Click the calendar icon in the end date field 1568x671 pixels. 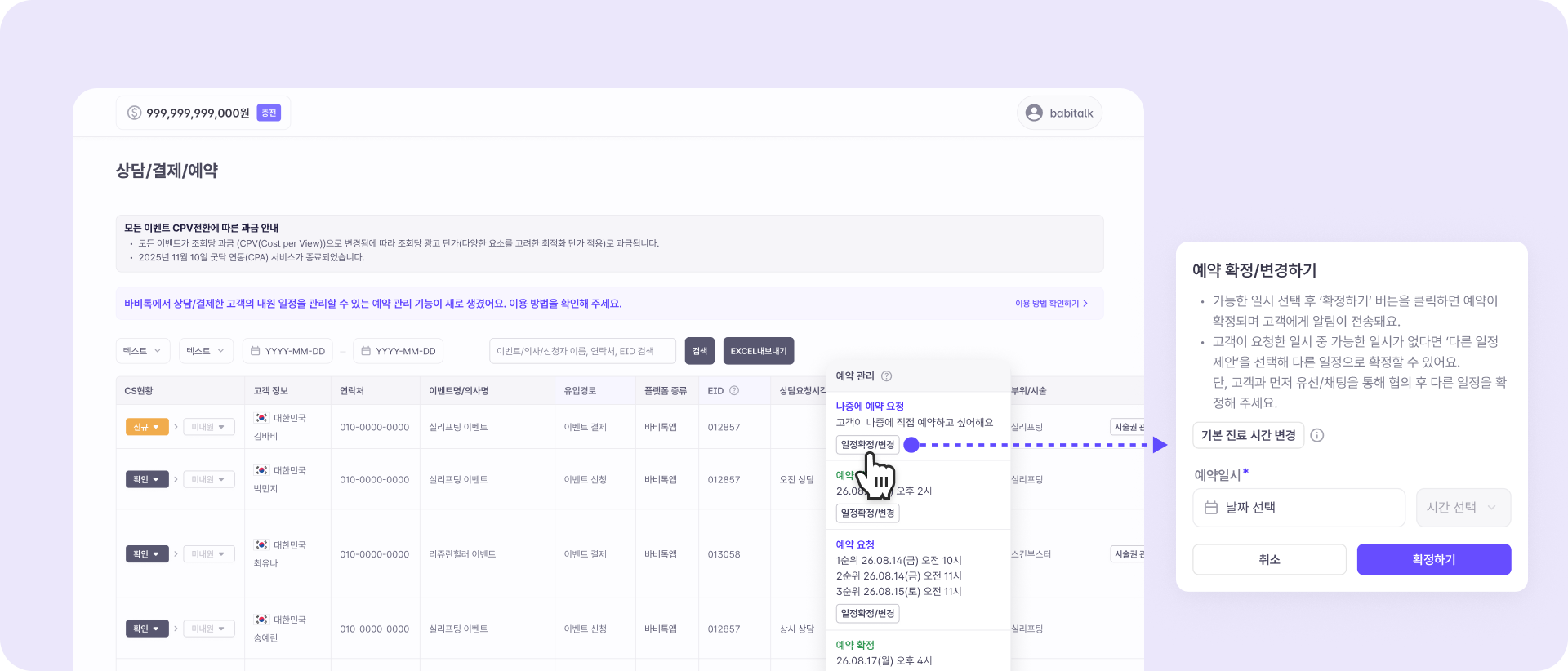[366, 351]
